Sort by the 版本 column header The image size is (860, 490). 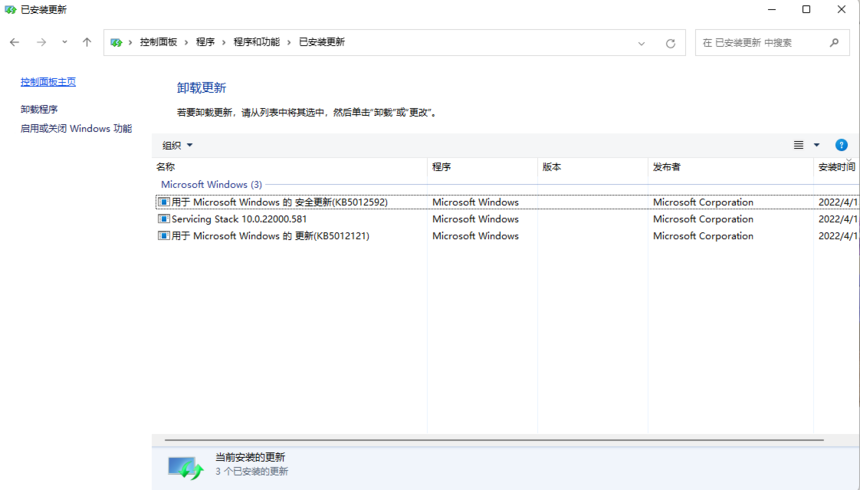click(x=593, y=167)
